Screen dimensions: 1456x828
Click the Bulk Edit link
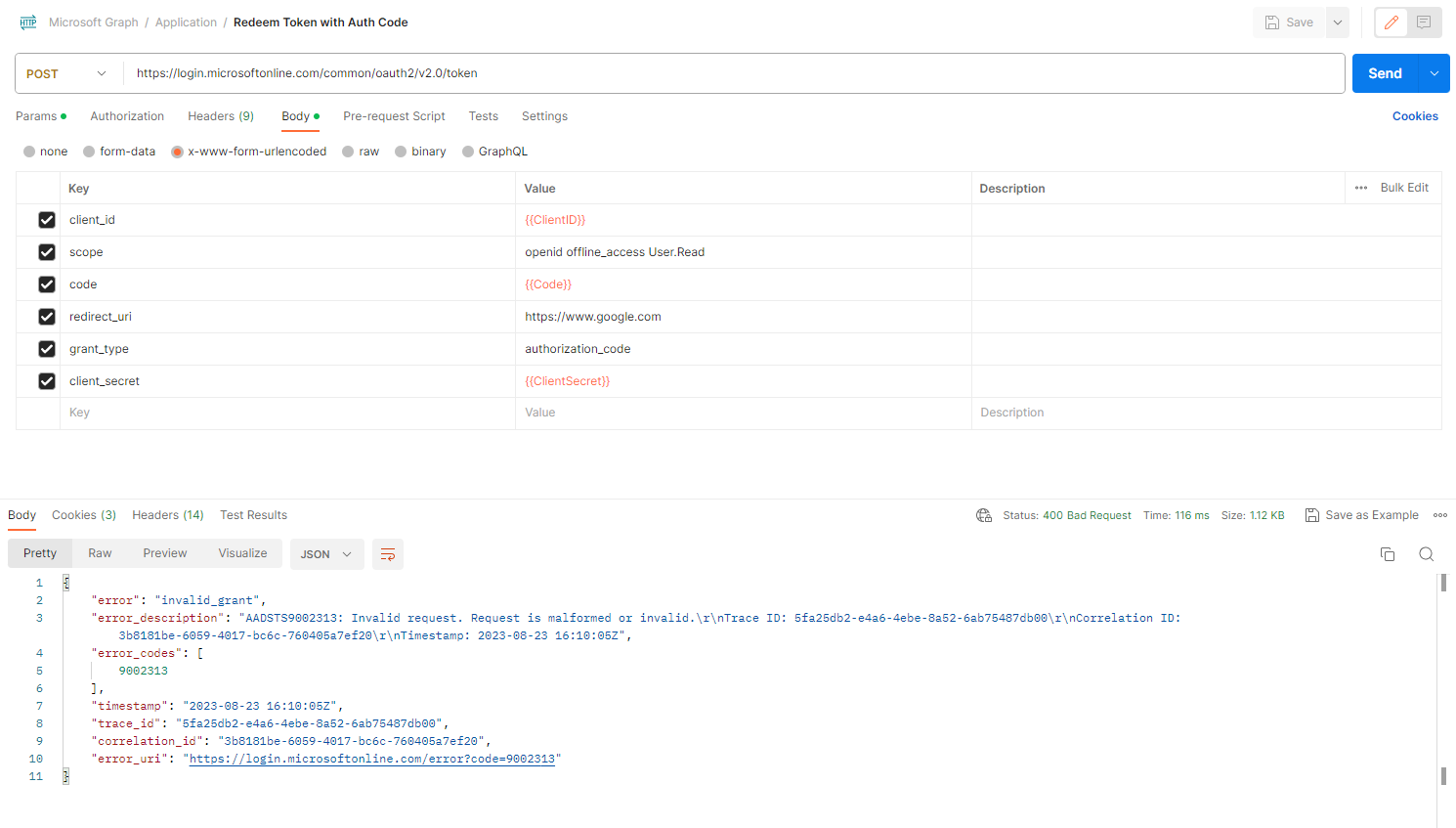pyautogui.click(x=1404, y=188)
